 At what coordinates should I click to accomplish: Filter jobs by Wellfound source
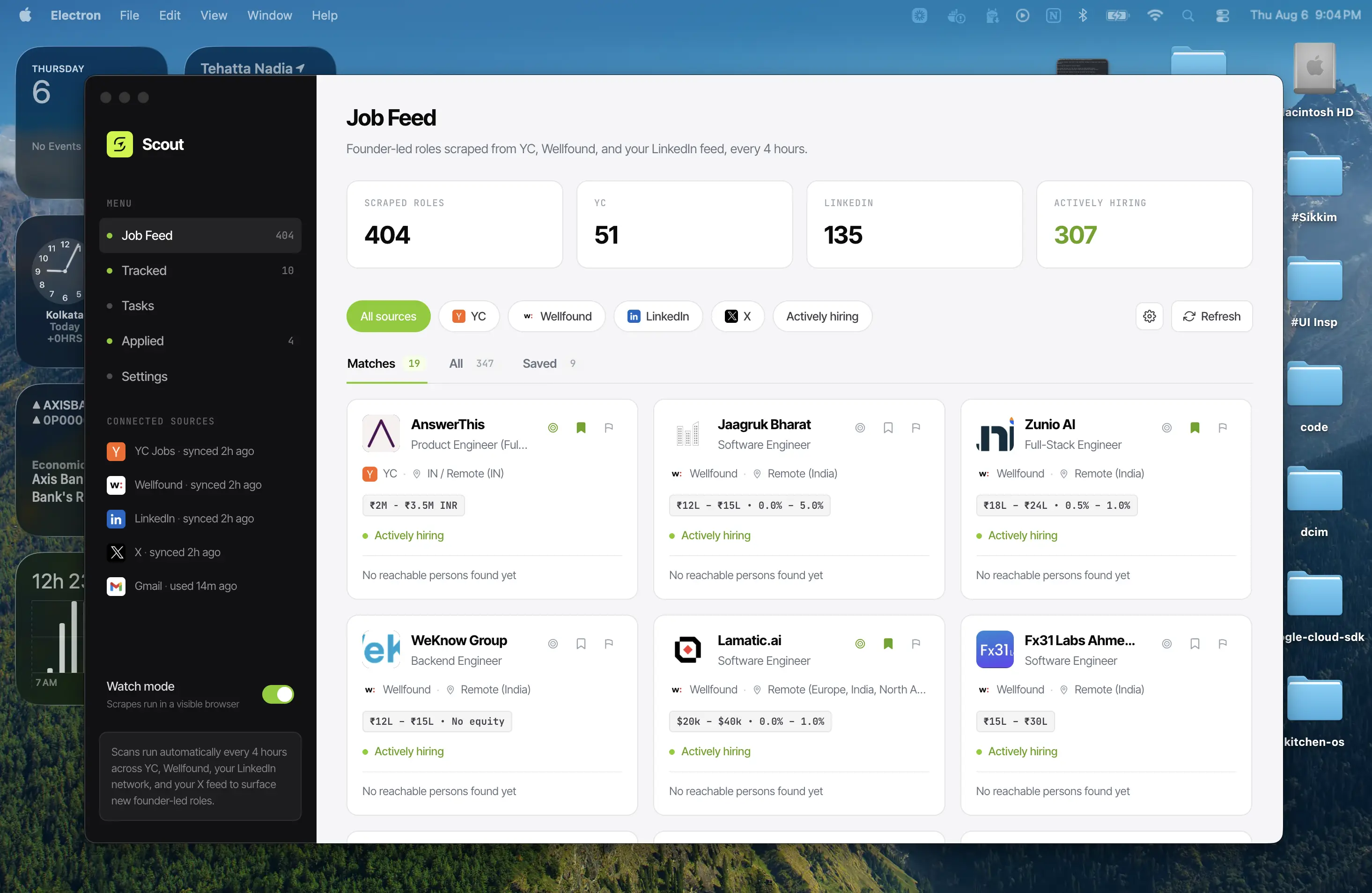(557, 316)
